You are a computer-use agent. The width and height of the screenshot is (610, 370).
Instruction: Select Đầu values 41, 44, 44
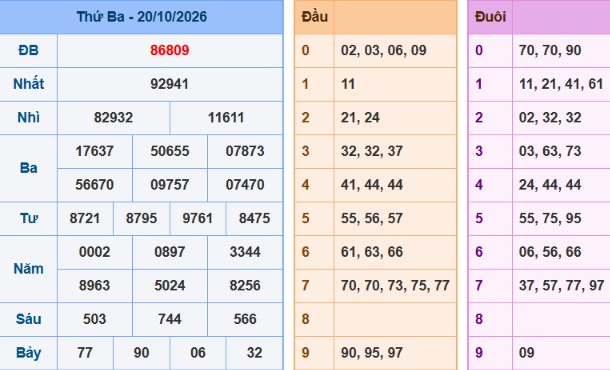tap(372, 184)
